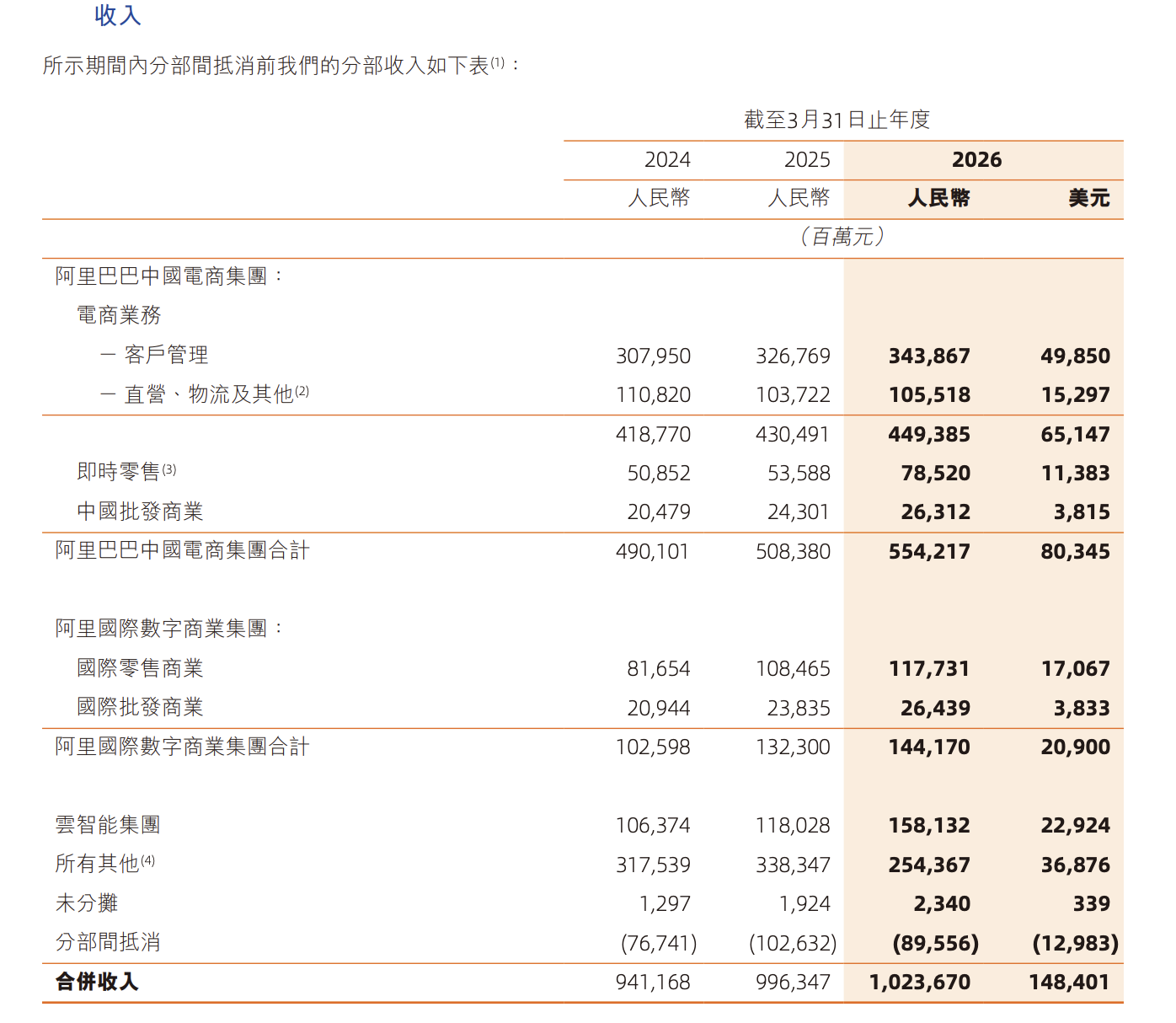Click the 阿里國際數字商業集團合計 row label

(183, 747)
